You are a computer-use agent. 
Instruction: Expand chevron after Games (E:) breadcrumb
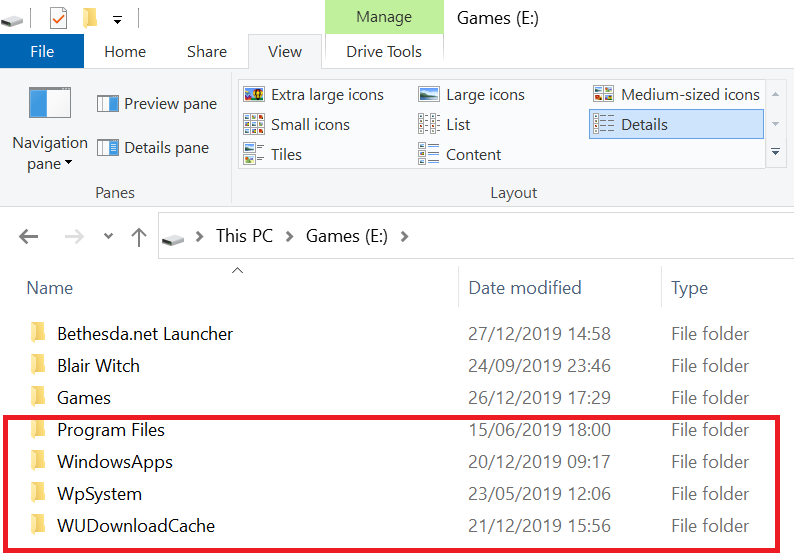point(404,236)
